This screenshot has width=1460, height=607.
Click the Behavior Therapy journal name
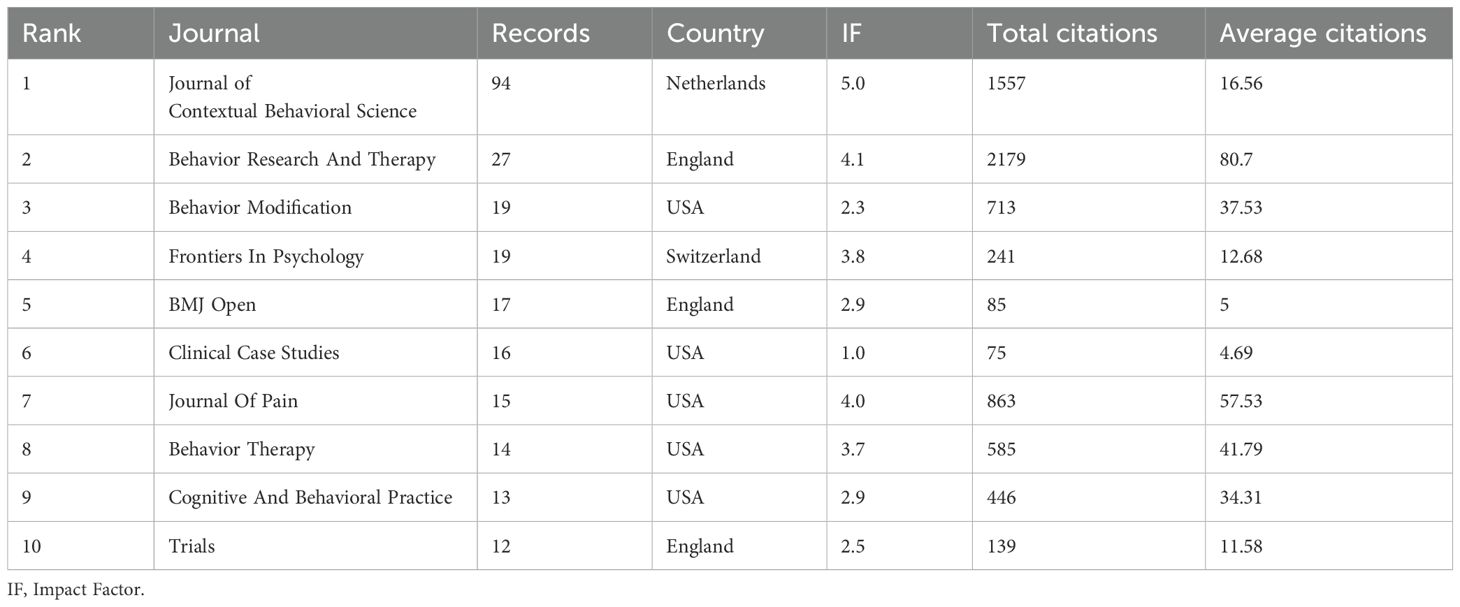point(241,449)
